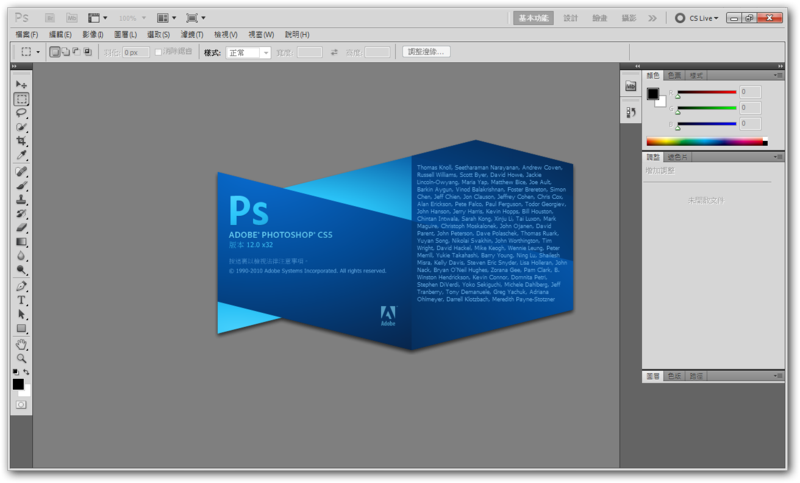Screen dimensions: 800x483
Task: Select the Move tool
Action: pyautogui.click(x=21, y=85)
